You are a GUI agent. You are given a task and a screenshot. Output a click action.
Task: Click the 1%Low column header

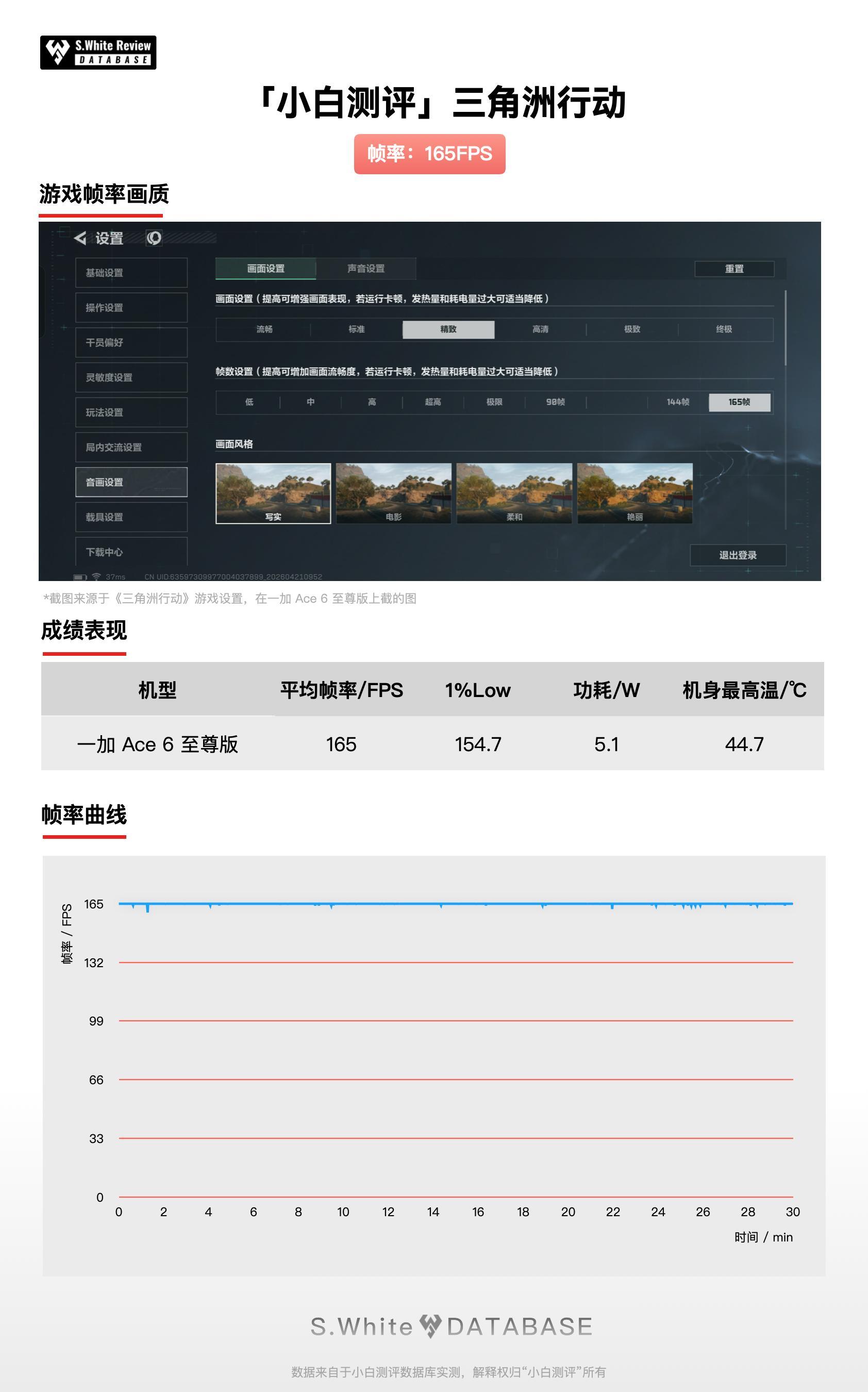tap(478, 690)
